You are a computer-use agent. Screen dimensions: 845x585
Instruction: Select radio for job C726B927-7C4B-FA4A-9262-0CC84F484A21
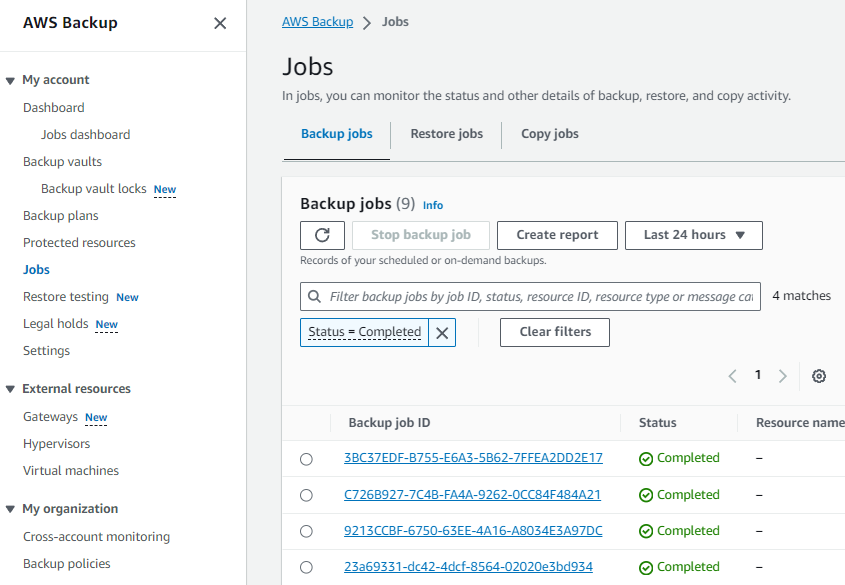click(306, 495)
